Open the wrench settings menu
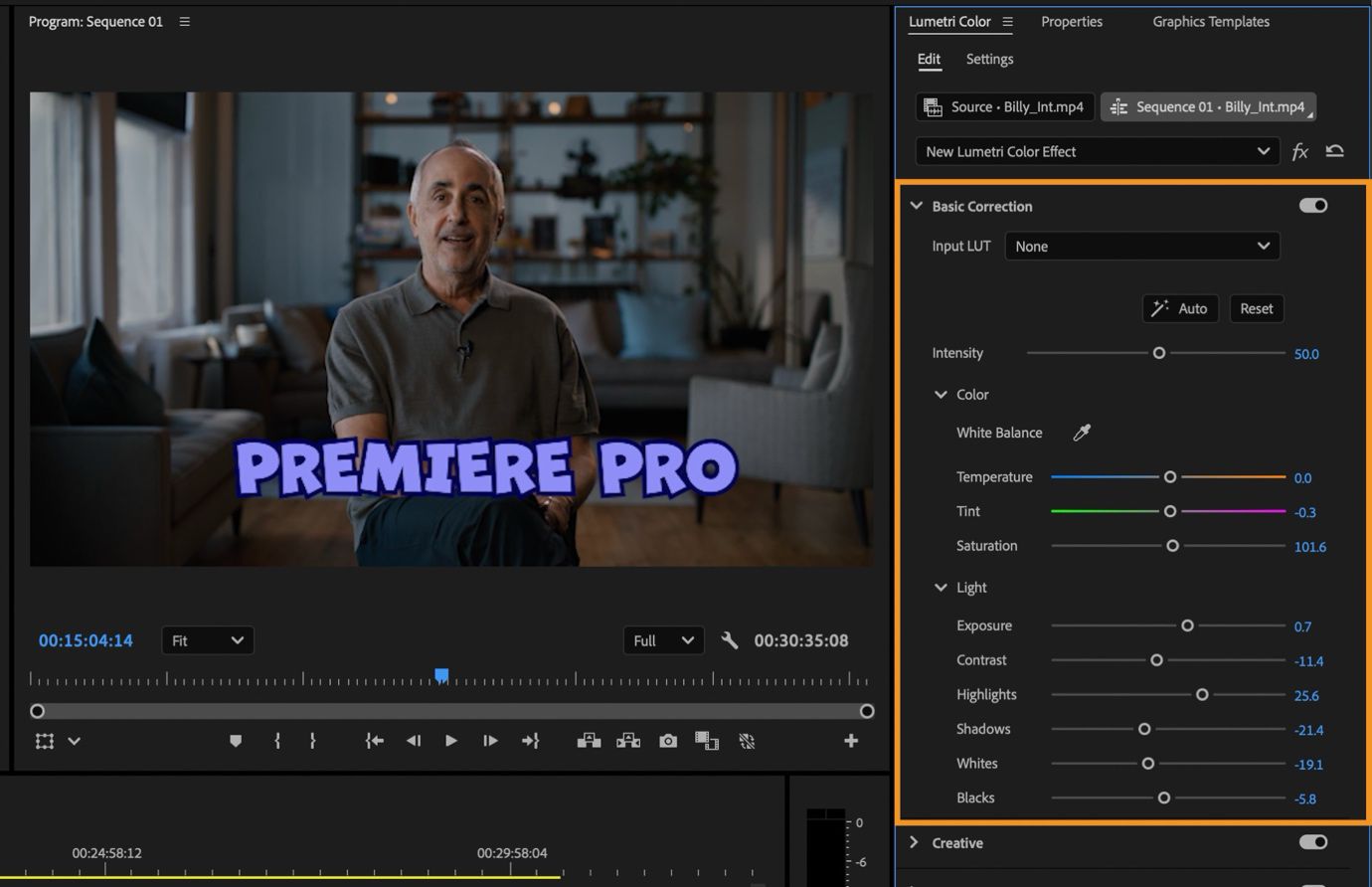 pyautogui.click(x=730, y=640)
